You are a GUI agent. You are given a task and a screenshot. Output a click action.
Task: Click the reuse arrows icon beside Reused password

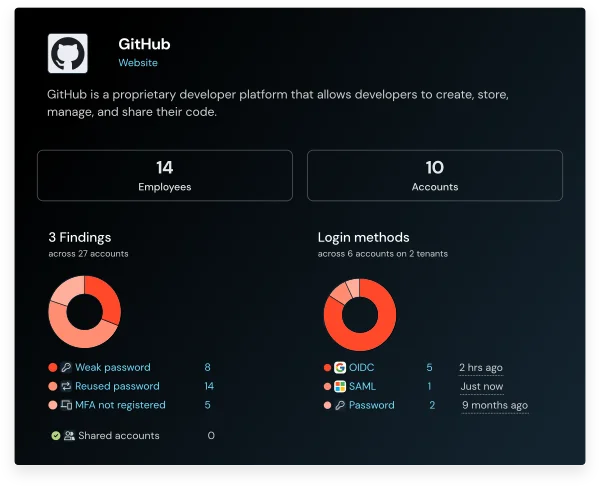[66, 386]
